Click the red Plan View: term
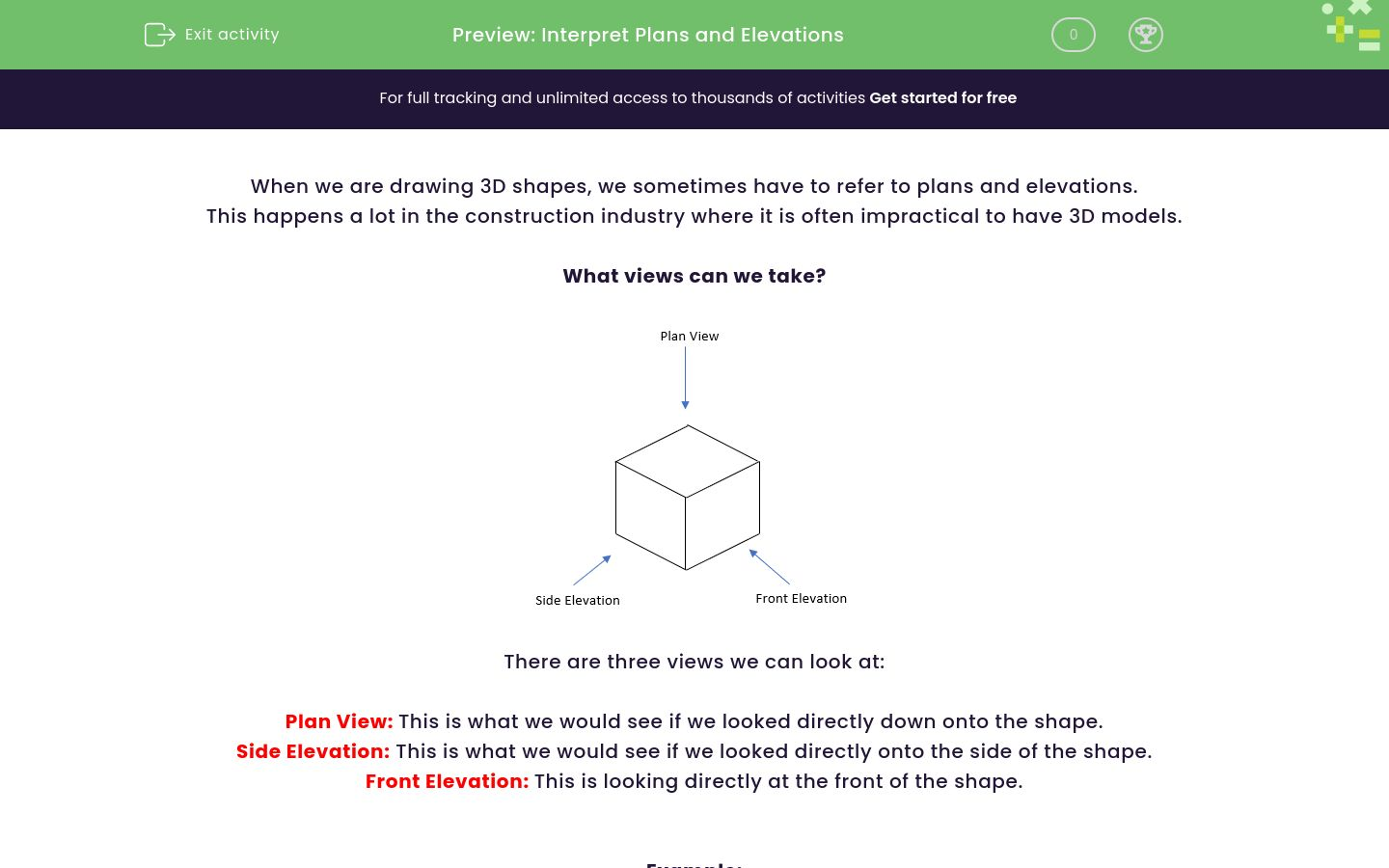 pyautogui.click(x=339, y=721)
